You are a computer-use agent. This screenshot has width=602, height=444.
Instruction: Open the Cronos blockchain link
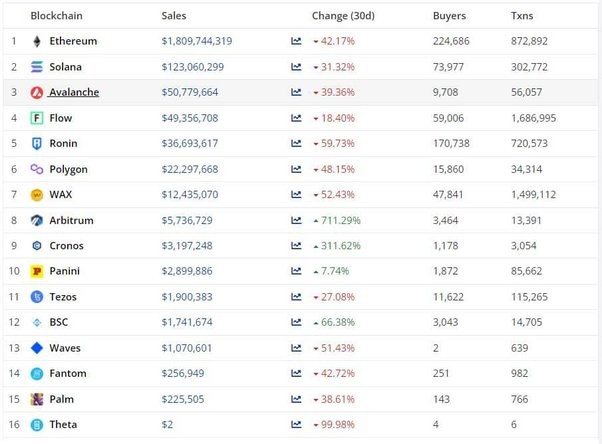click(66, 245)
